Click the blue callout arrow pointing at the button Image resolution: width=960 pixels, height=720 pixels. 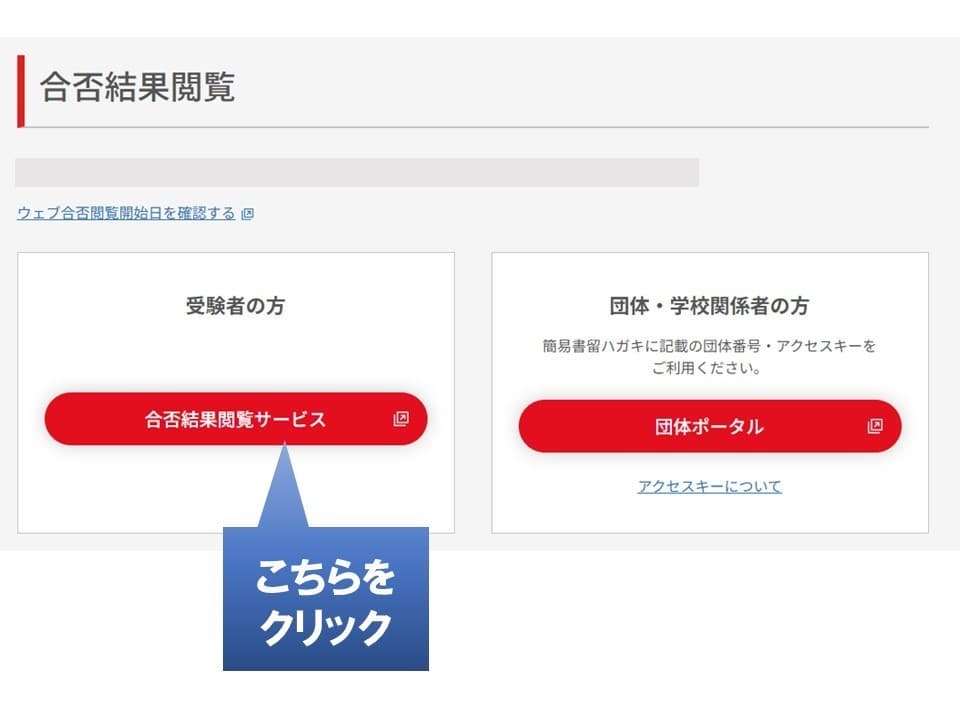click(284, 486)
